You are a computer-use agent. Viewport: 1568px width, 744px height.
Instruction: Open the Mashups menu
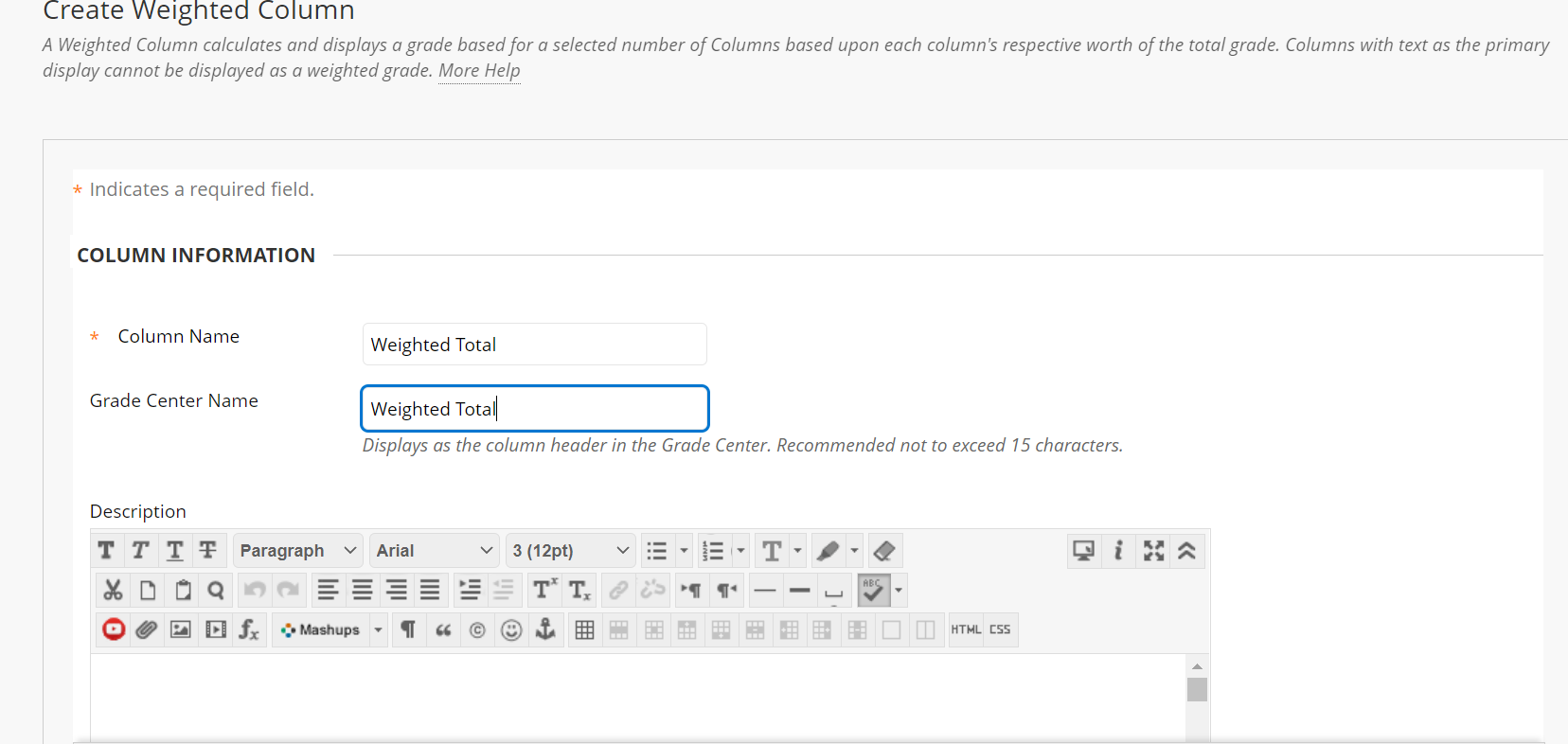coord(322,629)
